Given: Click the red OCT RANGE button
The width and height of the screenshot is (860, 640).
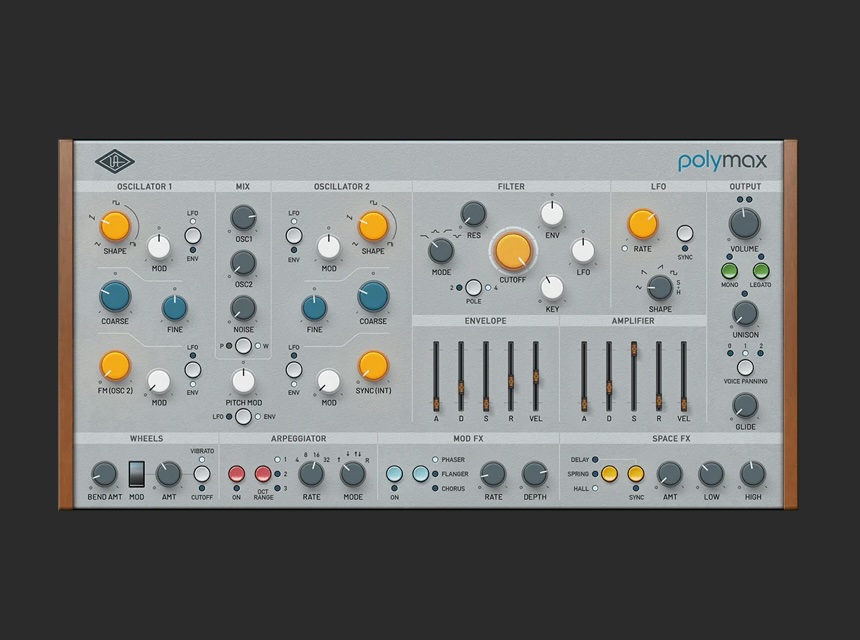Looking at the screenshot, I should (263, 474).
